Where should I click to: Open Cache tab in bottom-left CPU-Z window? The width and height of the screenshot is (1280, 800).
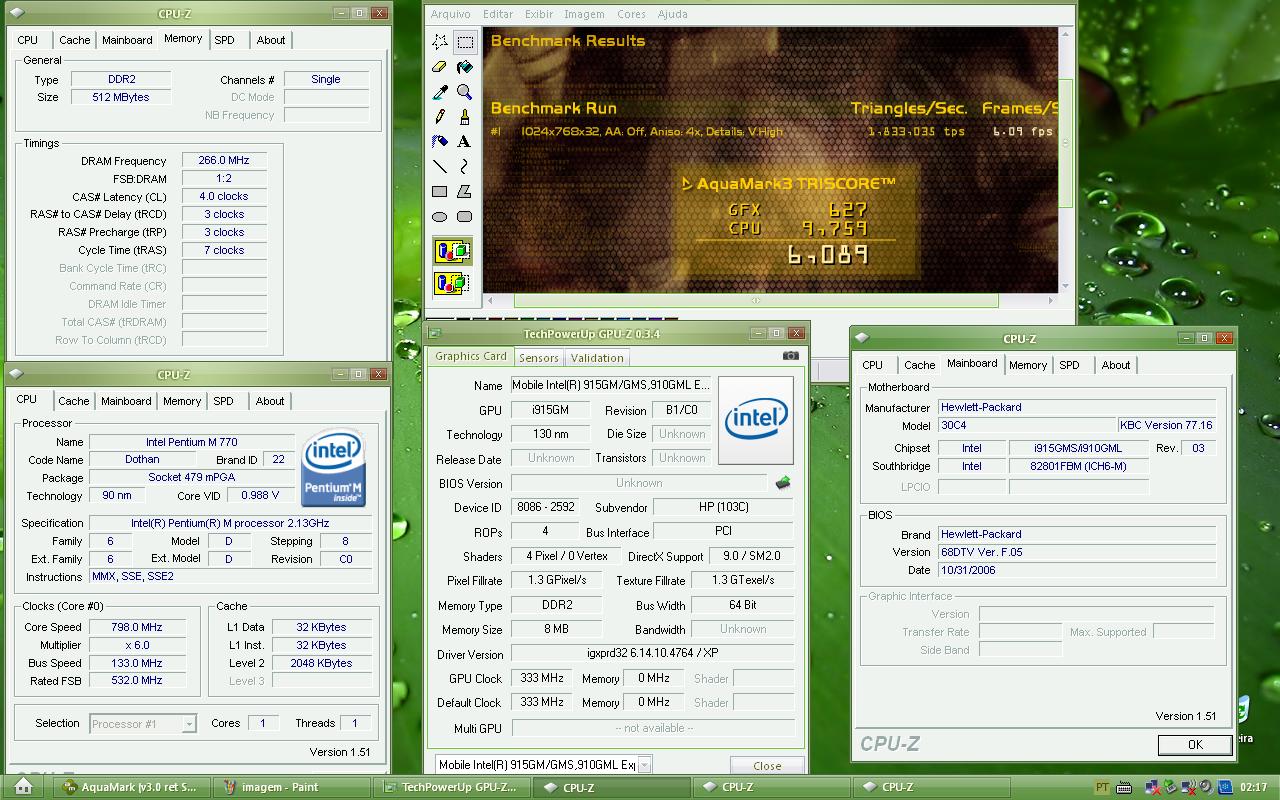coord(73,401)
